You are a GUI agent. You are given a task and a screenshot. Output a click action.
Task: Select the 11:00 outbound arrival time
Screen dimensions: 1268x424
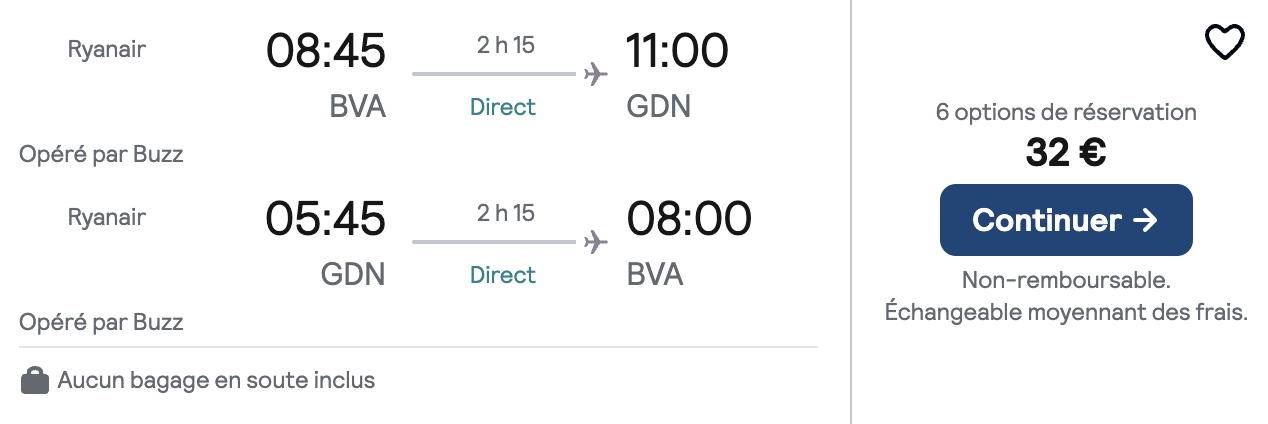(677, 52)
